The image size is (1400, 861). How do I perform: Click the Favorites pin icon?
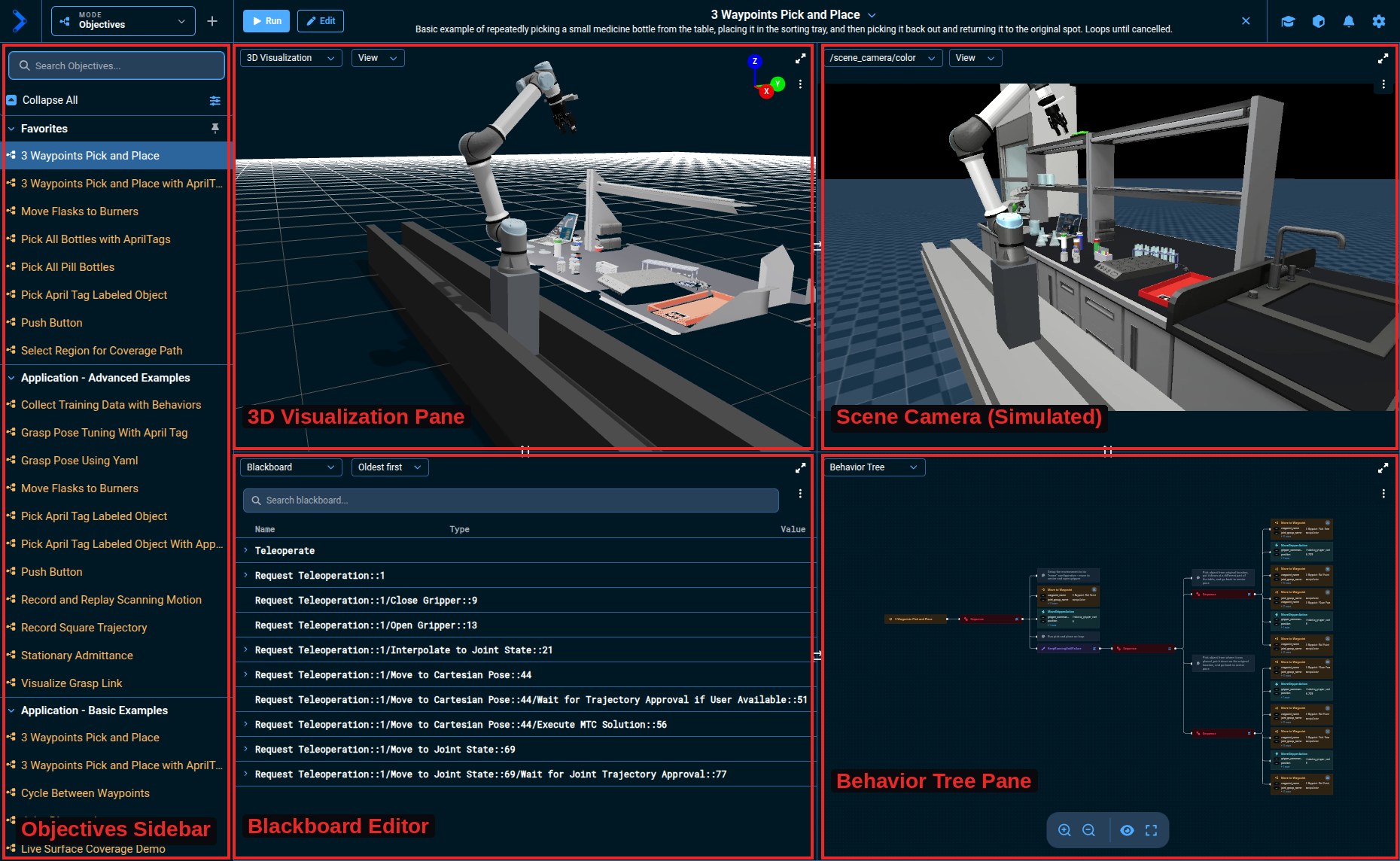215,129
